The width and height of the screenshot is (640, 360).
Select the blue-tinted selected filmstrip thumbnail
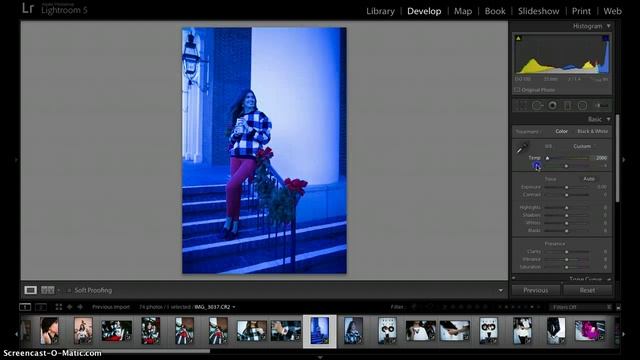pos(320,331)
